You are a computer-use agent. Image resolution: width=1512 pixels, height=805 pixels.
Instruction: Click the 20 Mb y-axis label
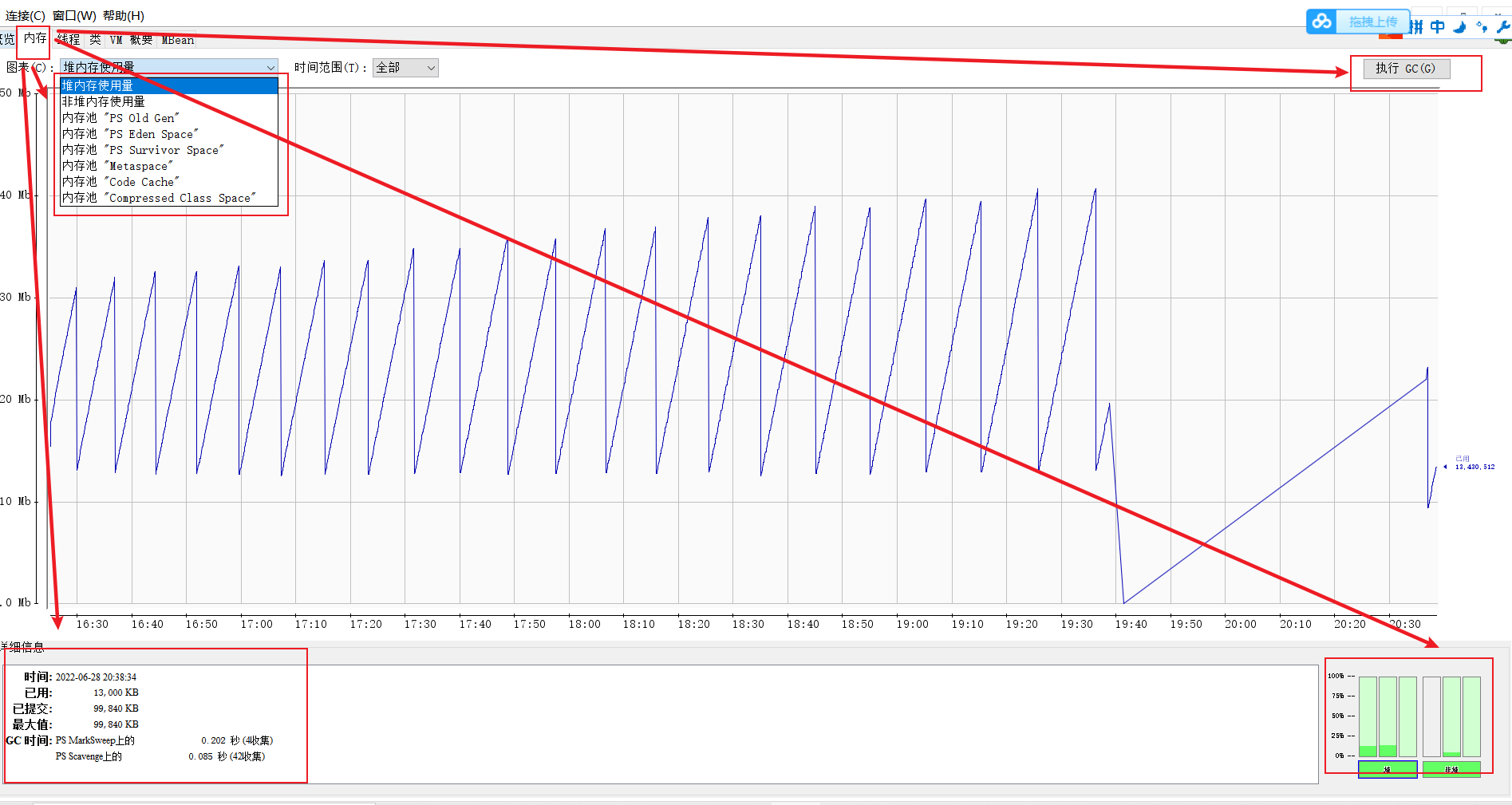[15, 400]
